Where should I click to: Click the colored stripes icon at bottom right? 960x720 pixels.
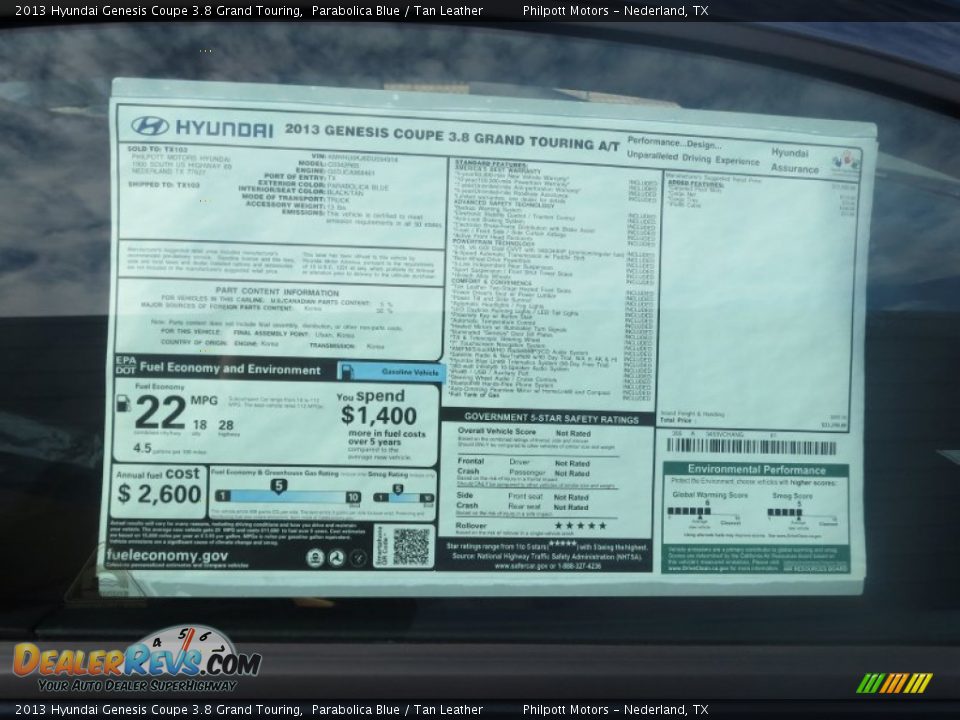[894, 683]
